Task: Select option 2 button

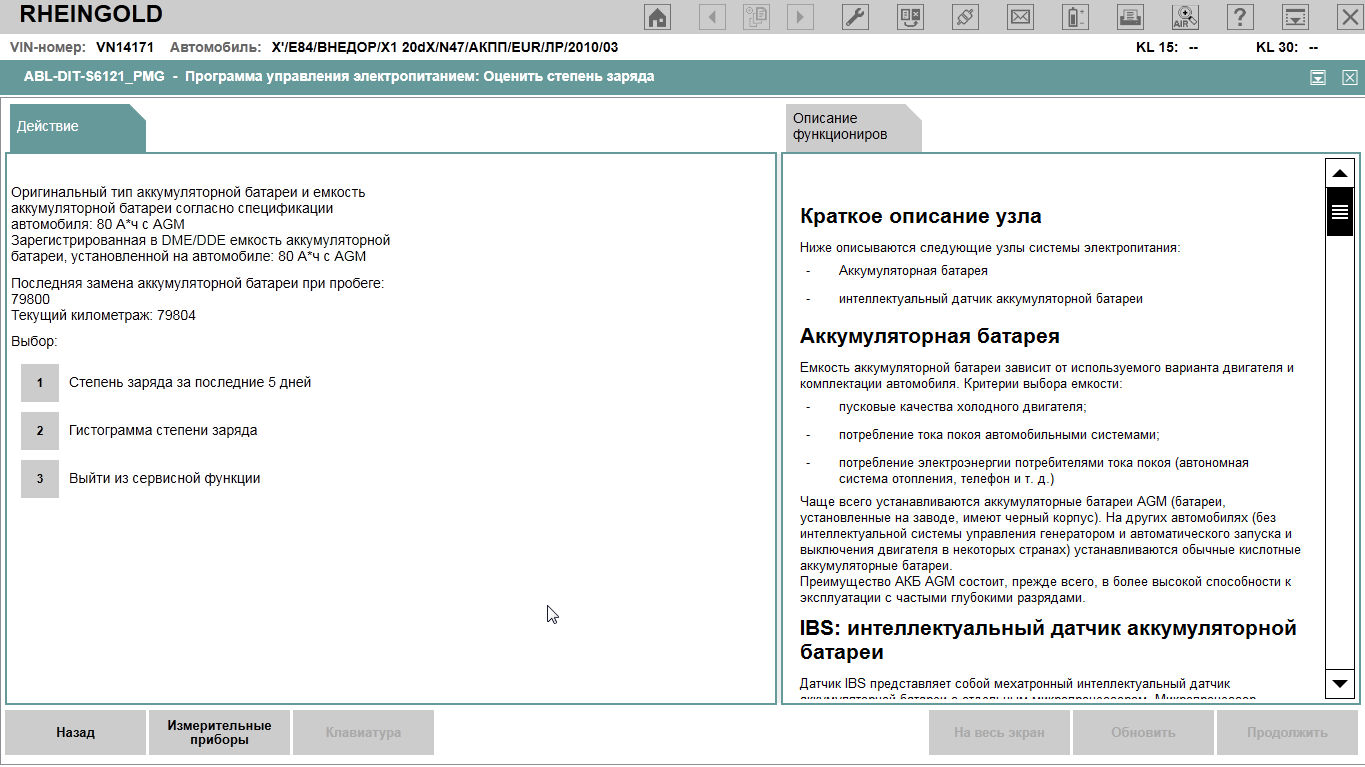Action: (40, 431)
